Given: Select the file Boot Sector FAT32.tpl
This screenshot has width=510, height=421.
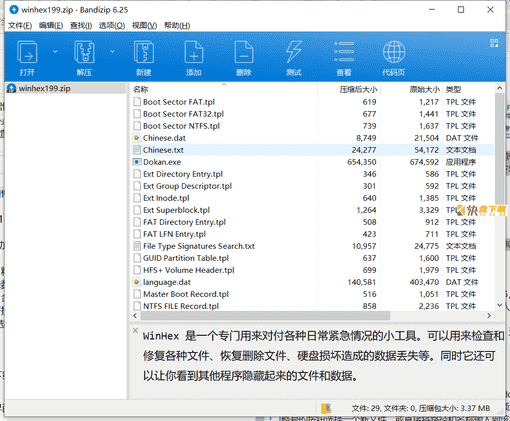Looking at the screenshot, I should (x=313, y=114).
